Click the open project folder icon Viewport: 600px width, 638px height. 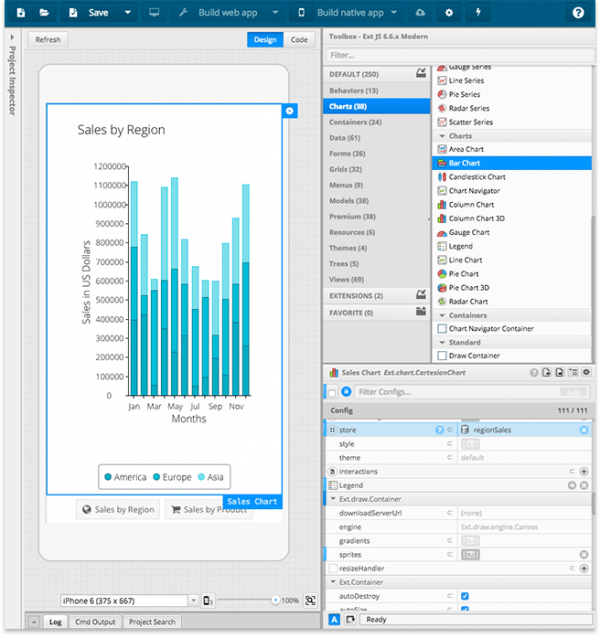(43, 13)
